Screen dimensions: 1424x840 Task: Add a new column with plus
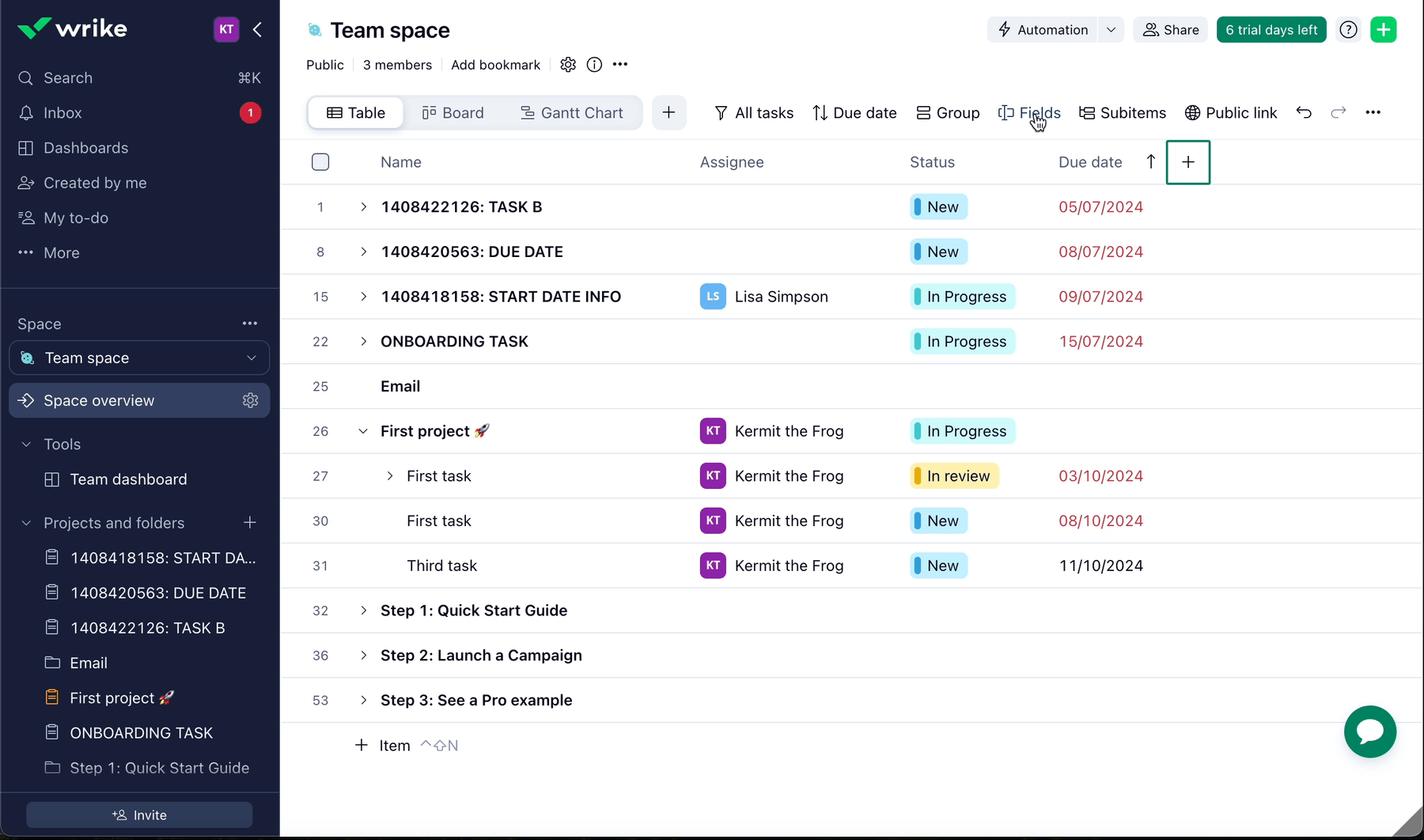1187,162
